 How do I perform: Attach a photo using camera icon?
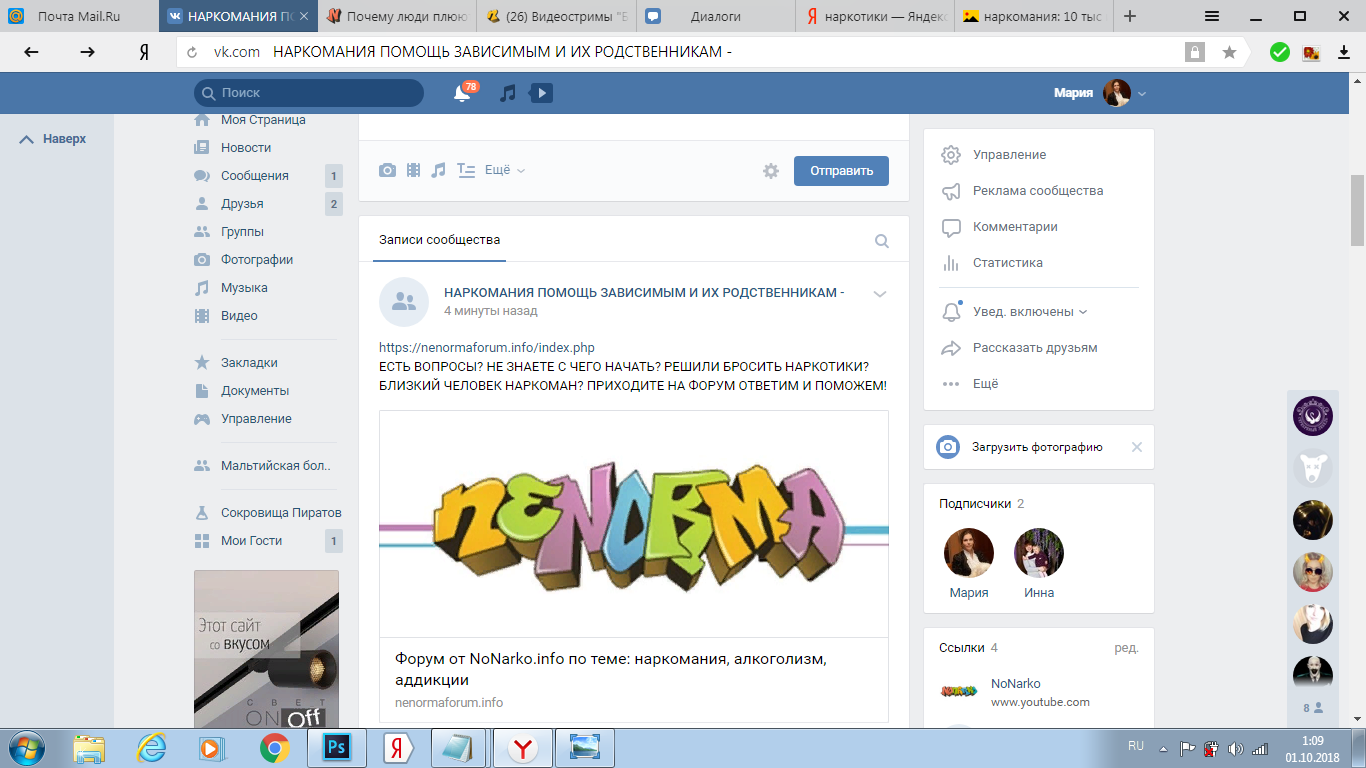tap(387, 171)
